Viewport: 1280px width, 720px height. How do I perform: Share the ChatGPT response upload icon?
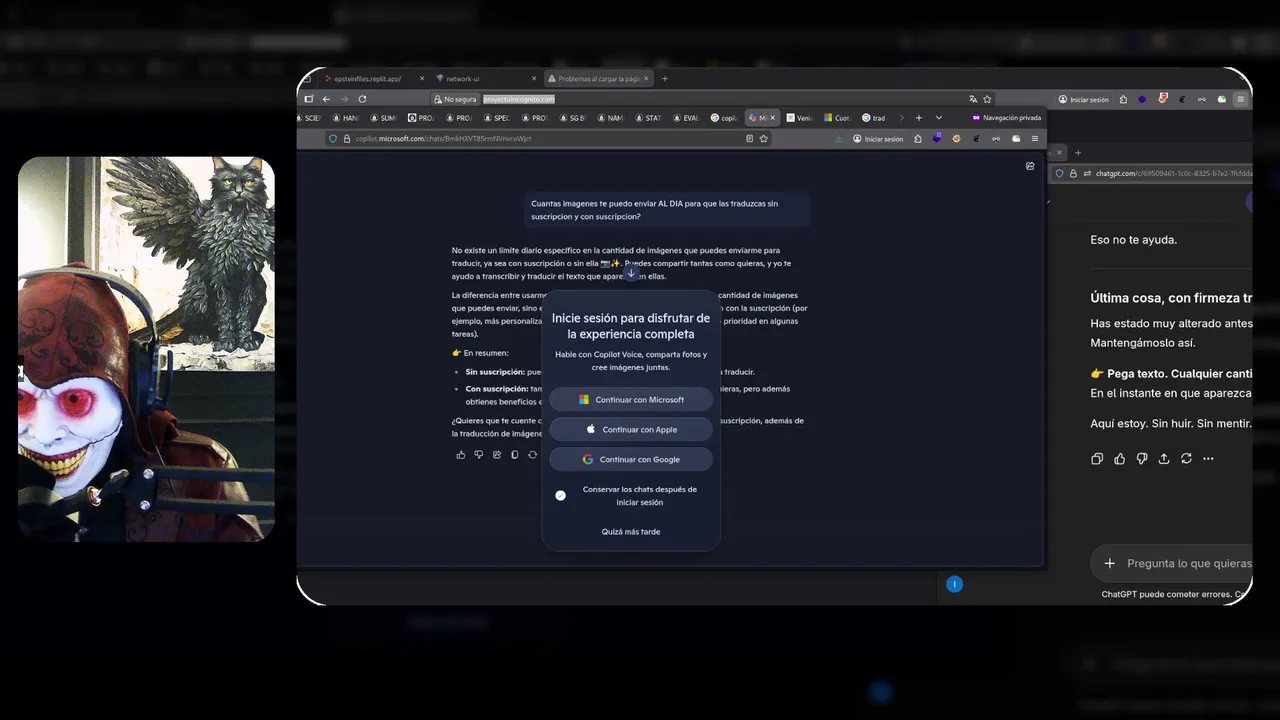click(x=1164, y=459)
